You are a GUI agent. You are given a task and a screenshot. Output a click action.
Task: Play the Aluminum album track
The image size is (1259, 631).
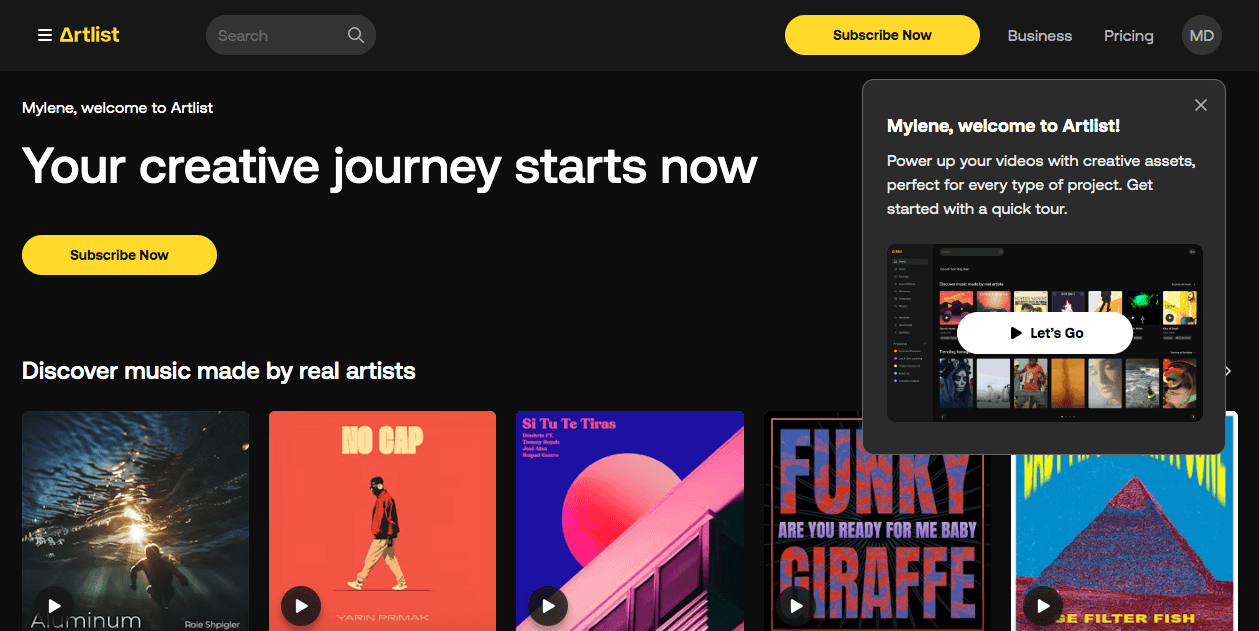pos(54,605)
